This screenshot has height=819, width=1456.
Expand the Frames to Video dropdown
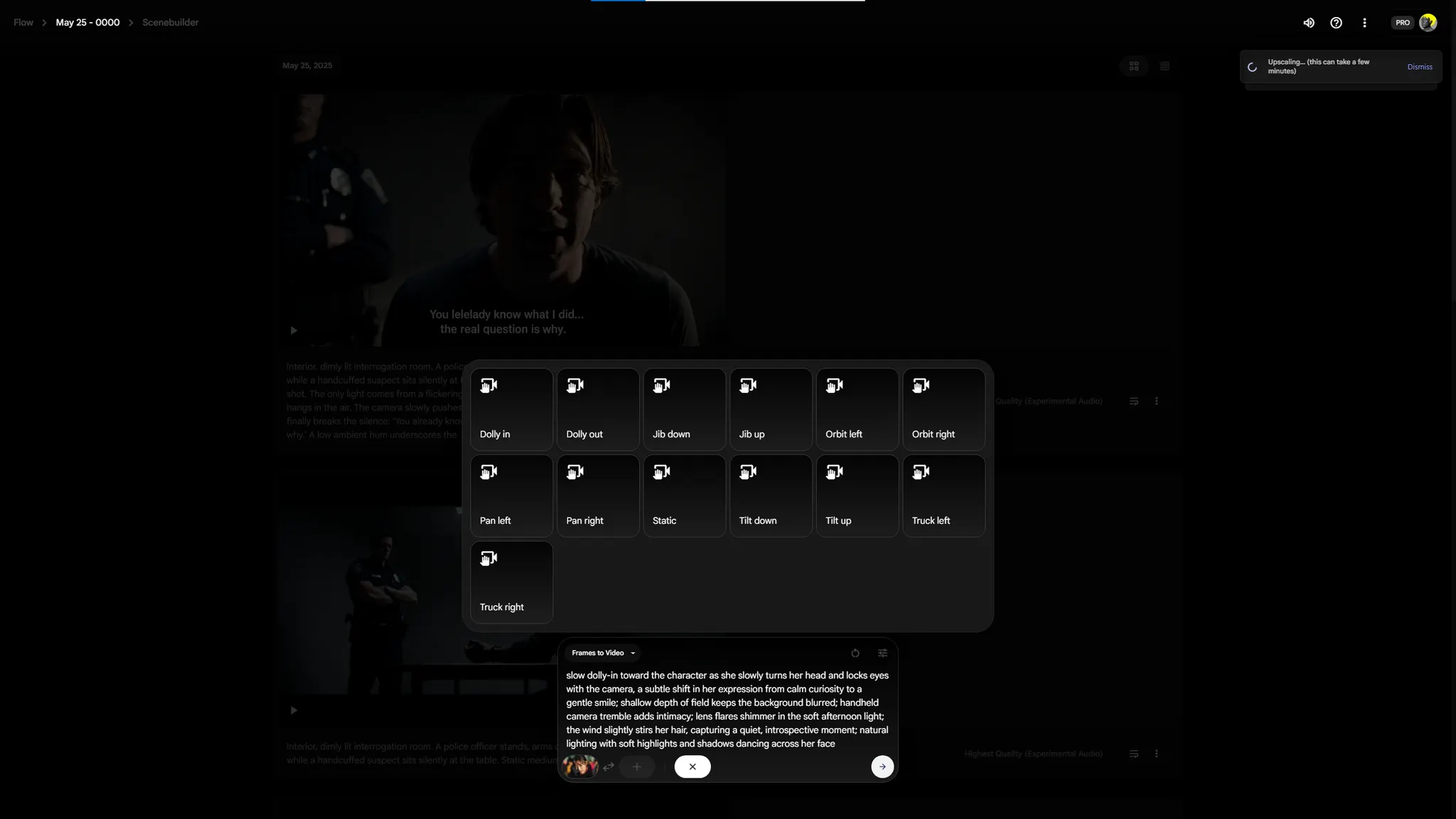click(603, 653)
